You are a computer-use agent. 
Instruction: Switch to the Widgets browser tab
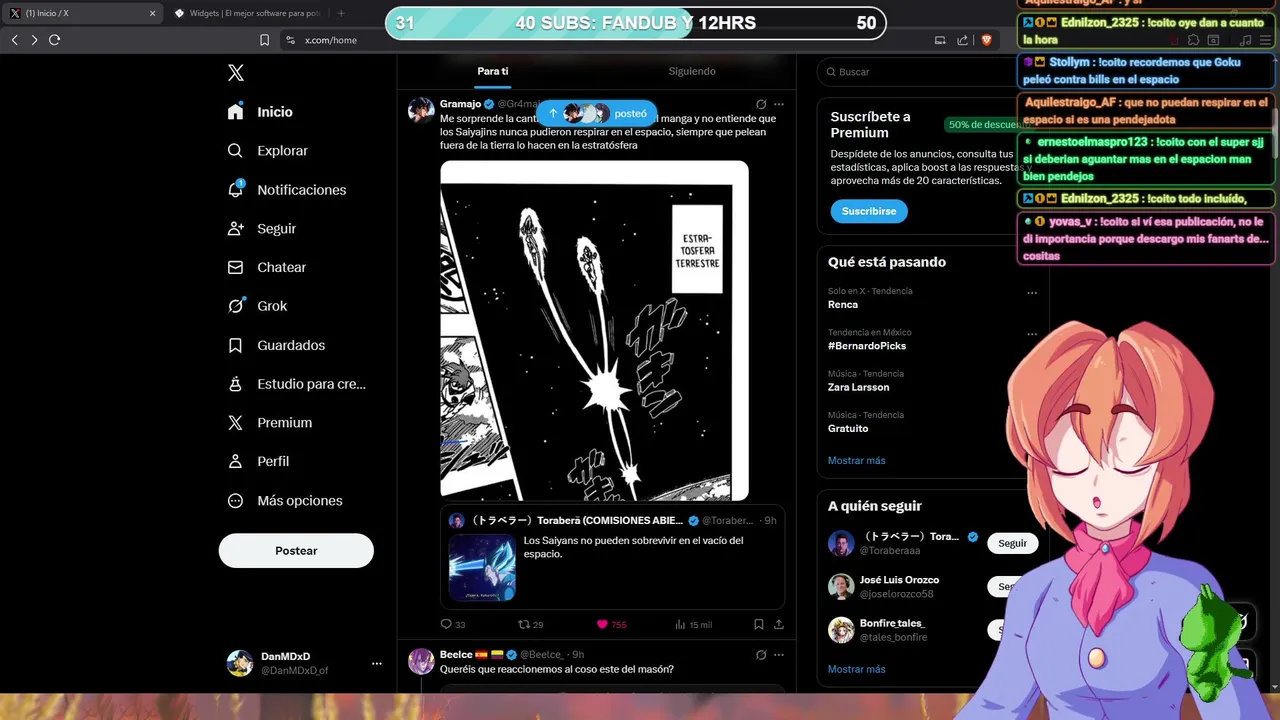247,13
